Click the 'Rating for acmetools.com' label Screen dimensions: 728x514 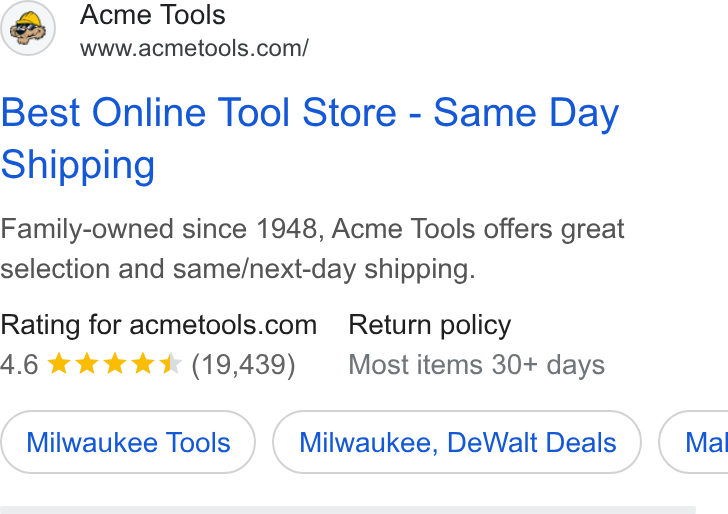(159, 325)
